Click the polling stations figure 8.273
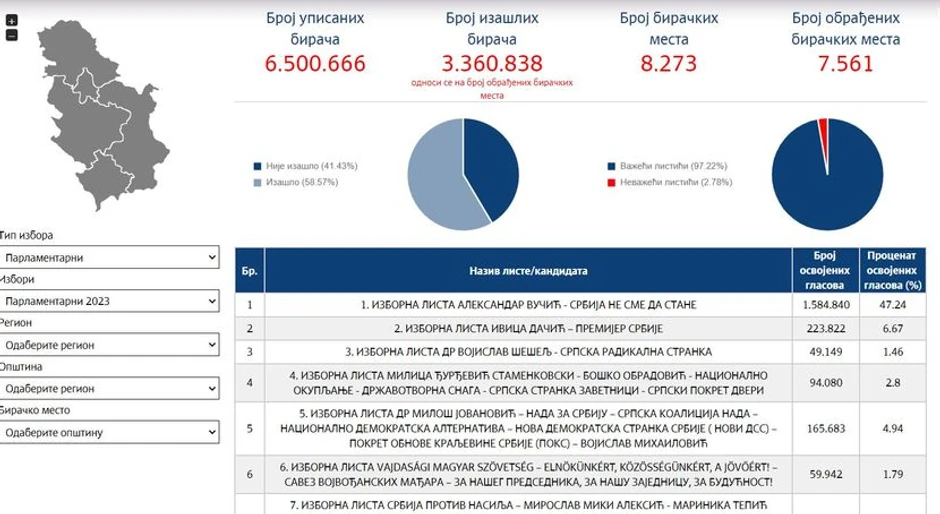This screenshot has height=514, width=940. click(668, 64)
